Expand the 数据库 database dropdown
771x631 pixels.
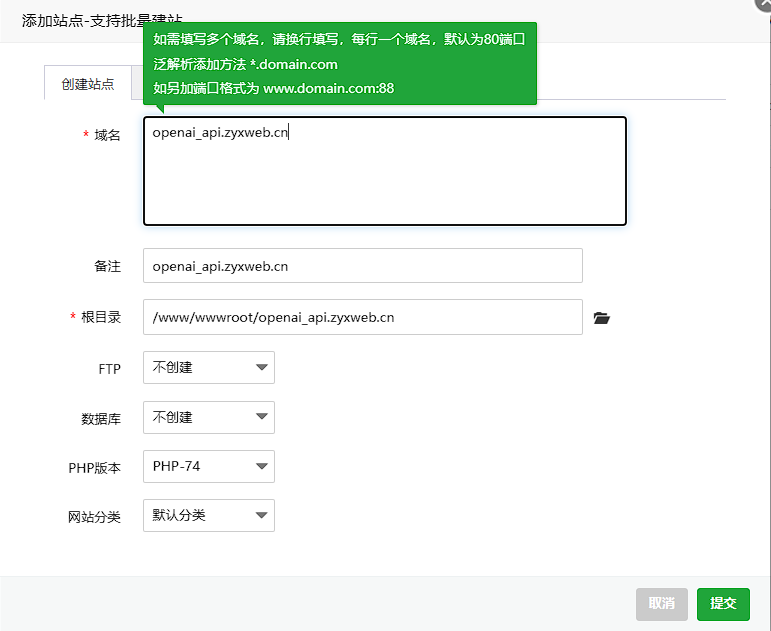(208, 417)
